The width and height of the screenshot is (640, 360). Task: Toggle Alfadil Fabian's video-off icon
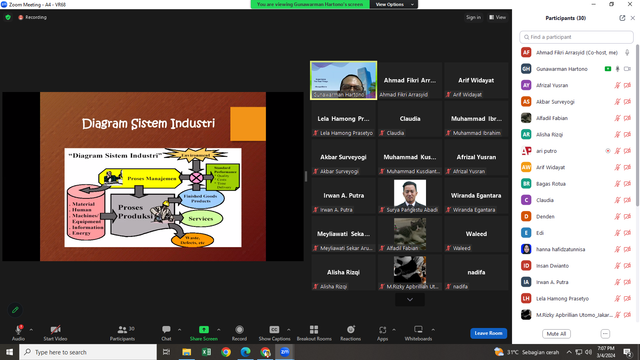click(627, 118)
